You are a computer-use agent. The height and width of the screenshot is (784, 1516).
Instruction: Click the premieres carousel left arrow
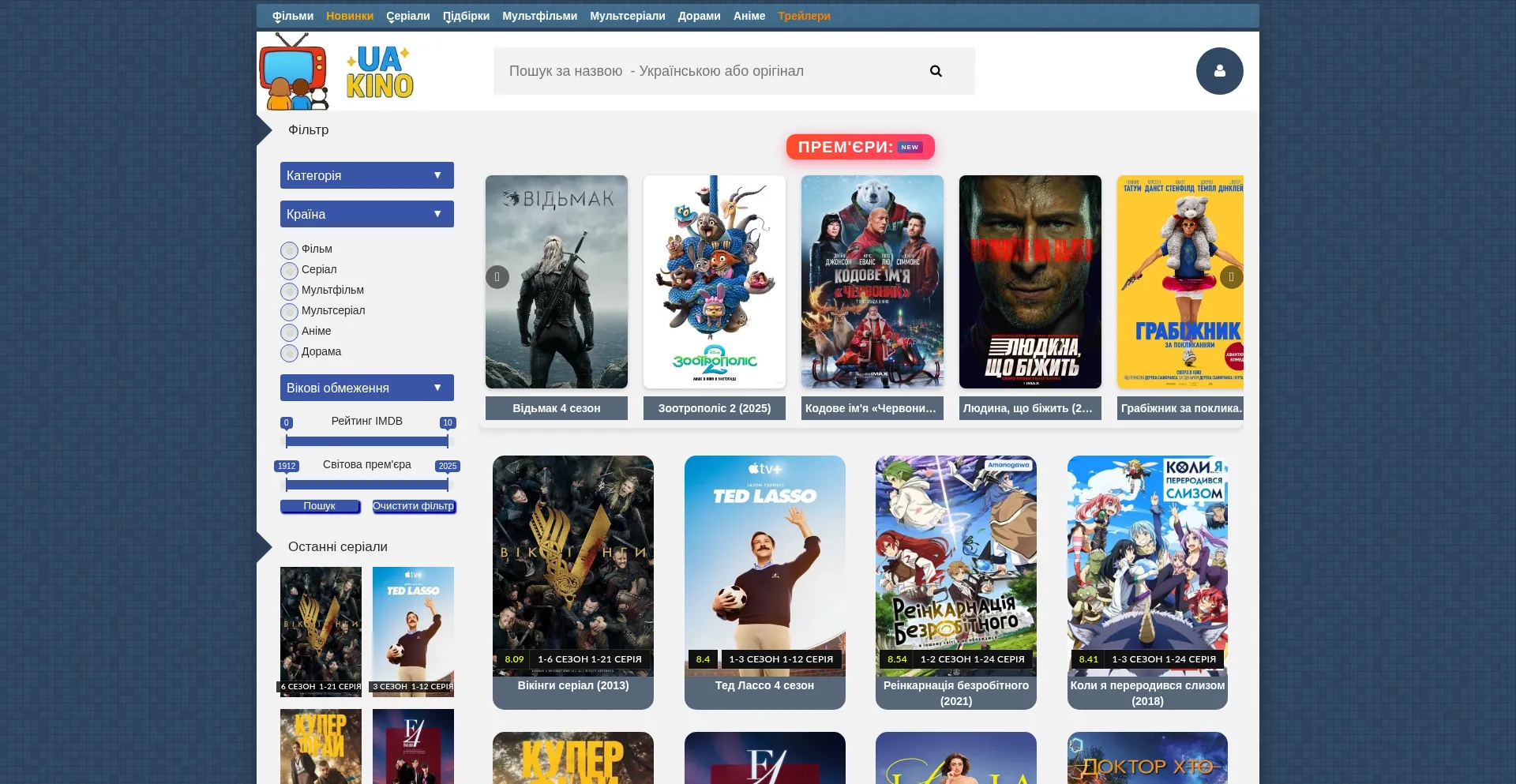tap(497, 277)
